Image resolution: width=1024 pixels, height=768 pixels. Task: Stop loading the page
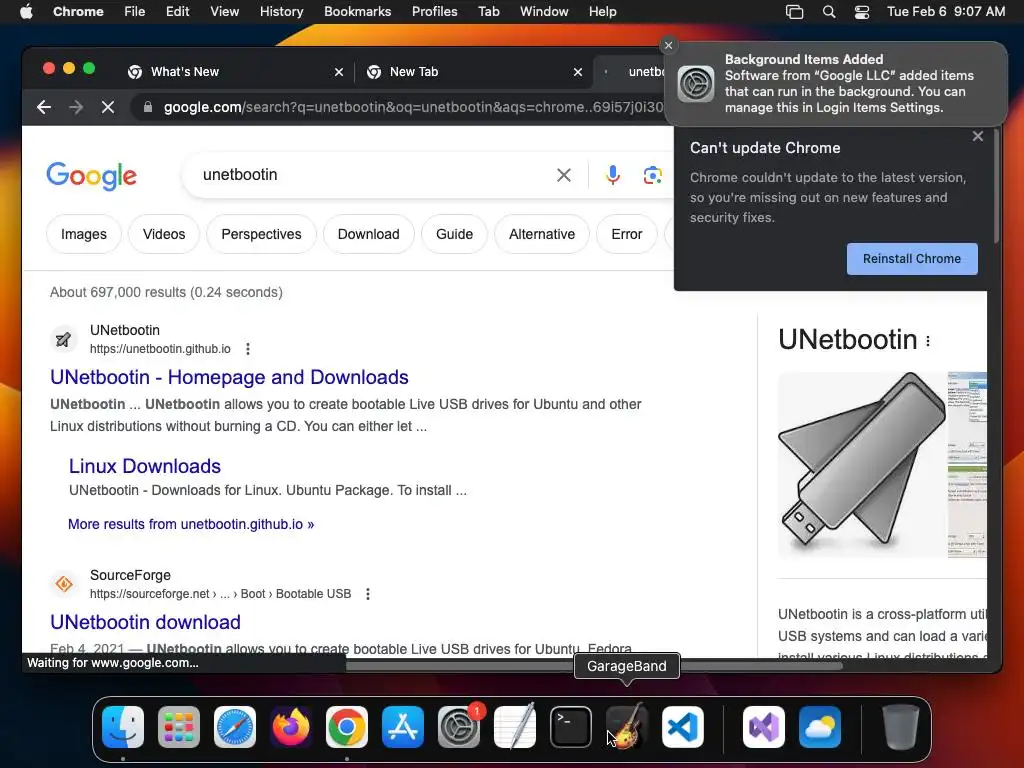click(108, 107)
